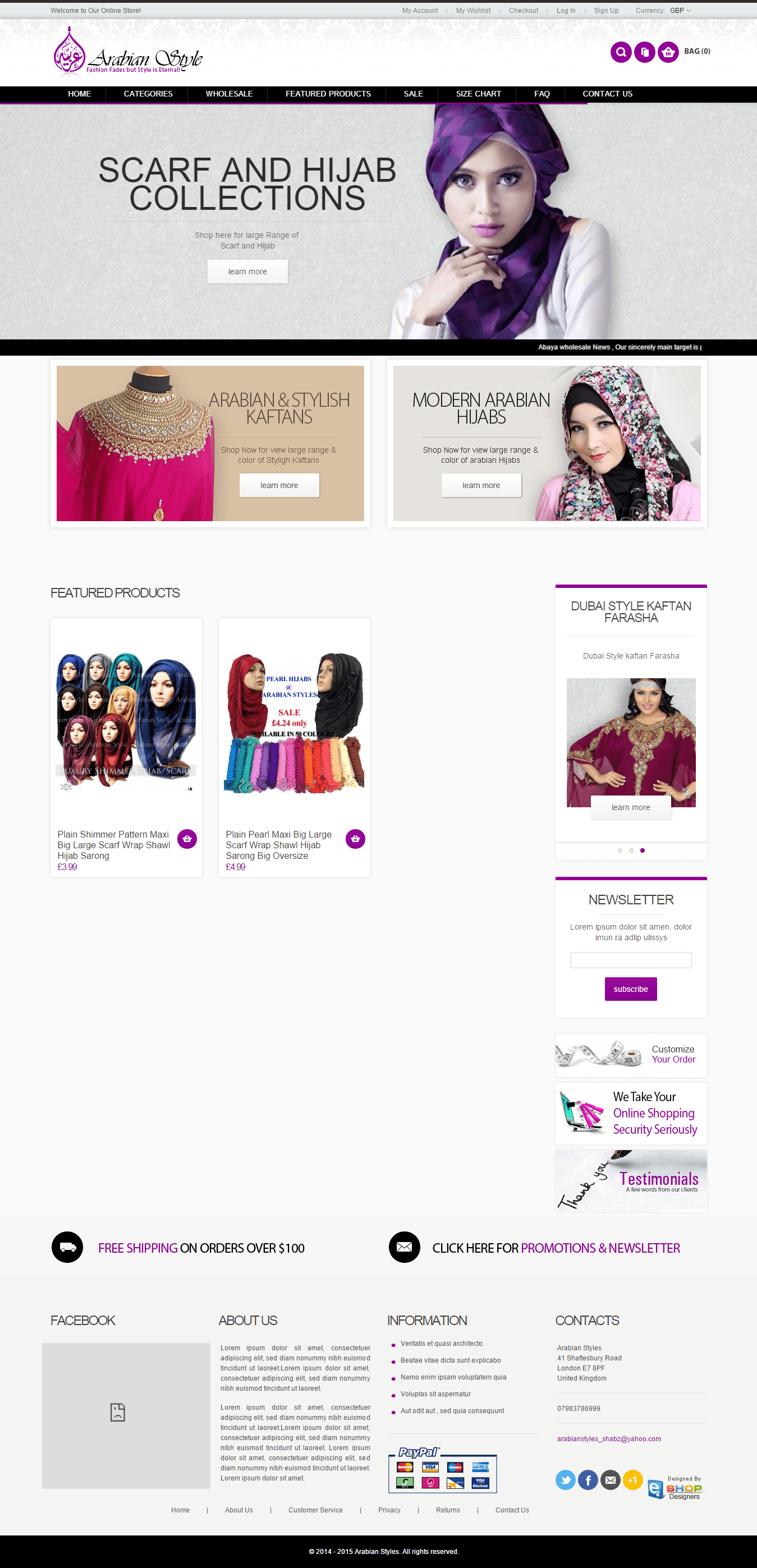Expand the Currency GBP dropdown
Viewport: 757px width, 1568px height.
[680, 10]
